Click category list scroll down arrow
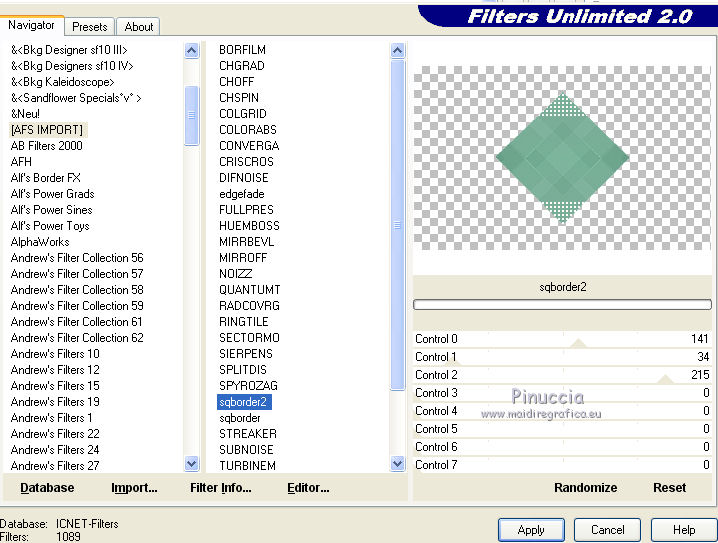This screenshot has height=543, width=718. click(x=191, y=464)
